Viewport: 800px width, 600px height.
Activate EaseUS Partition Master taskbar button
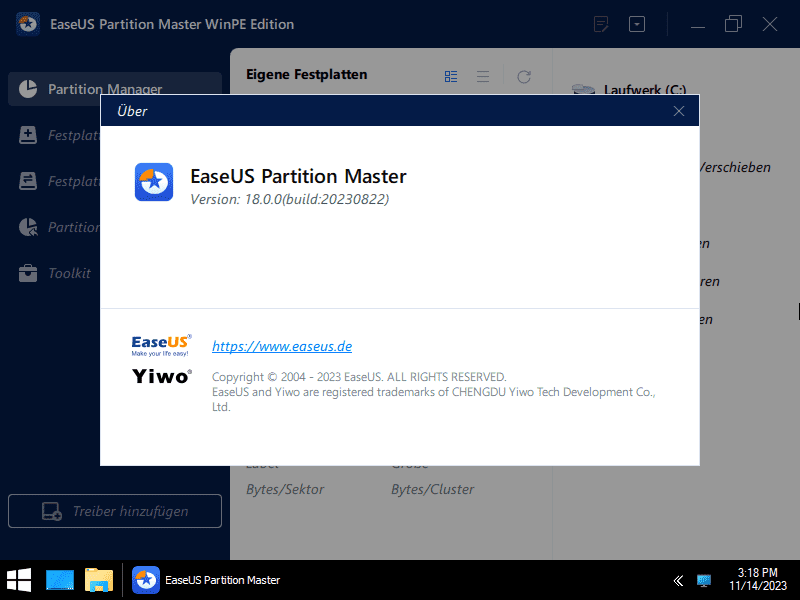206,580
